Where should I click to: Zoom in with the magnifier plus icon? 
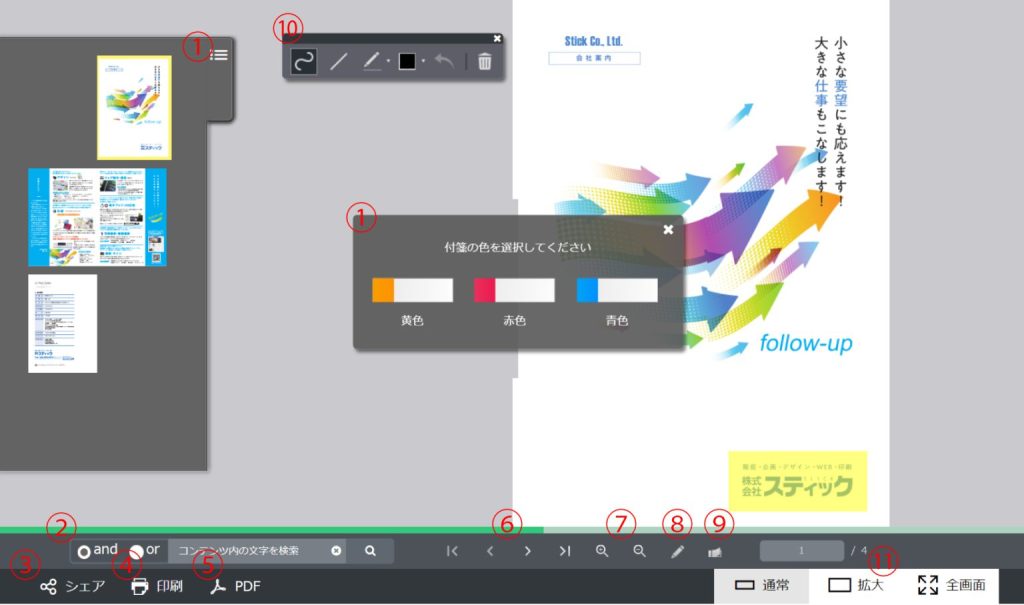[602, 551]
